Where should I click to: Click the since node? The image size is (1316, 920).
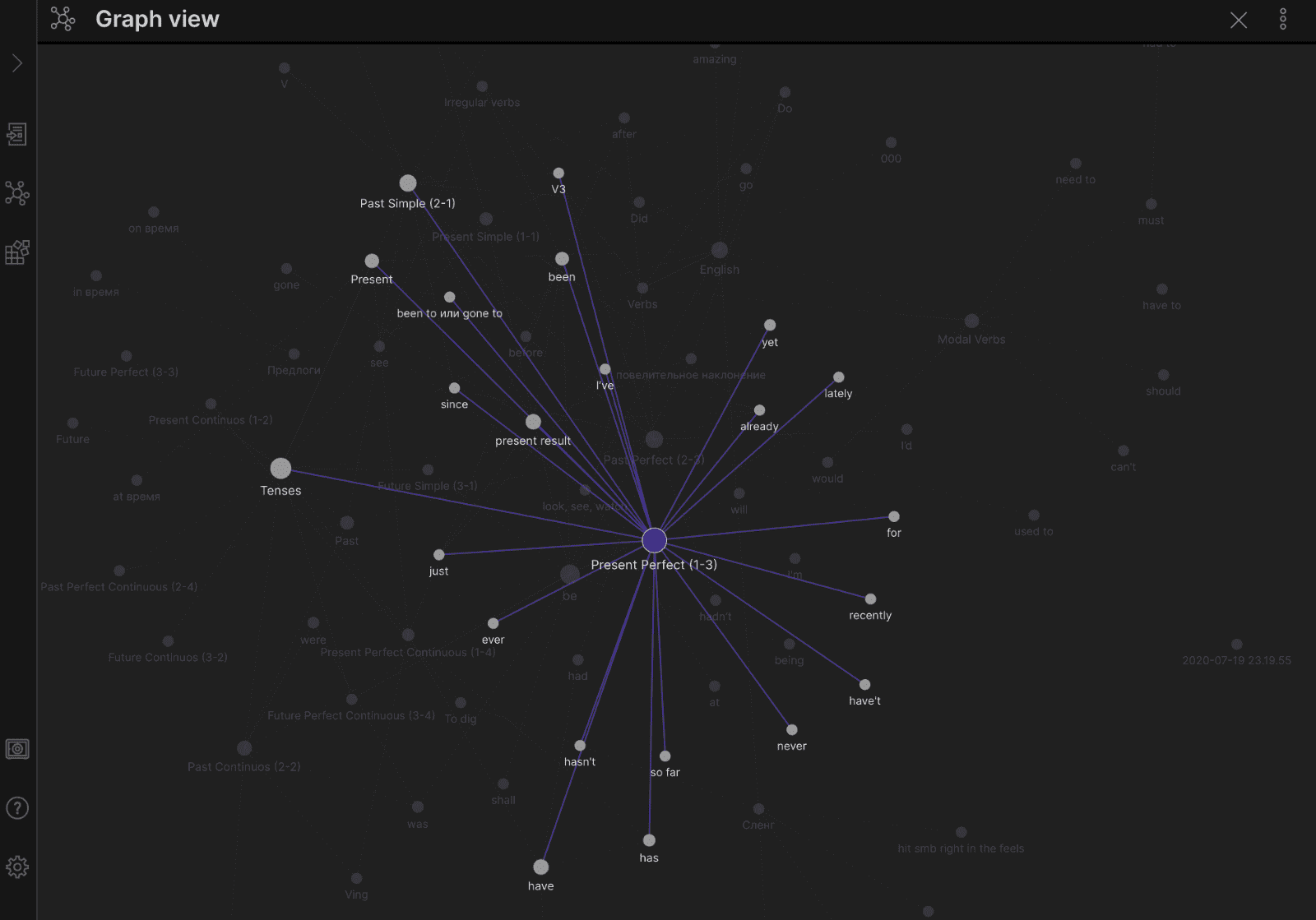click(x=454, y=388)
